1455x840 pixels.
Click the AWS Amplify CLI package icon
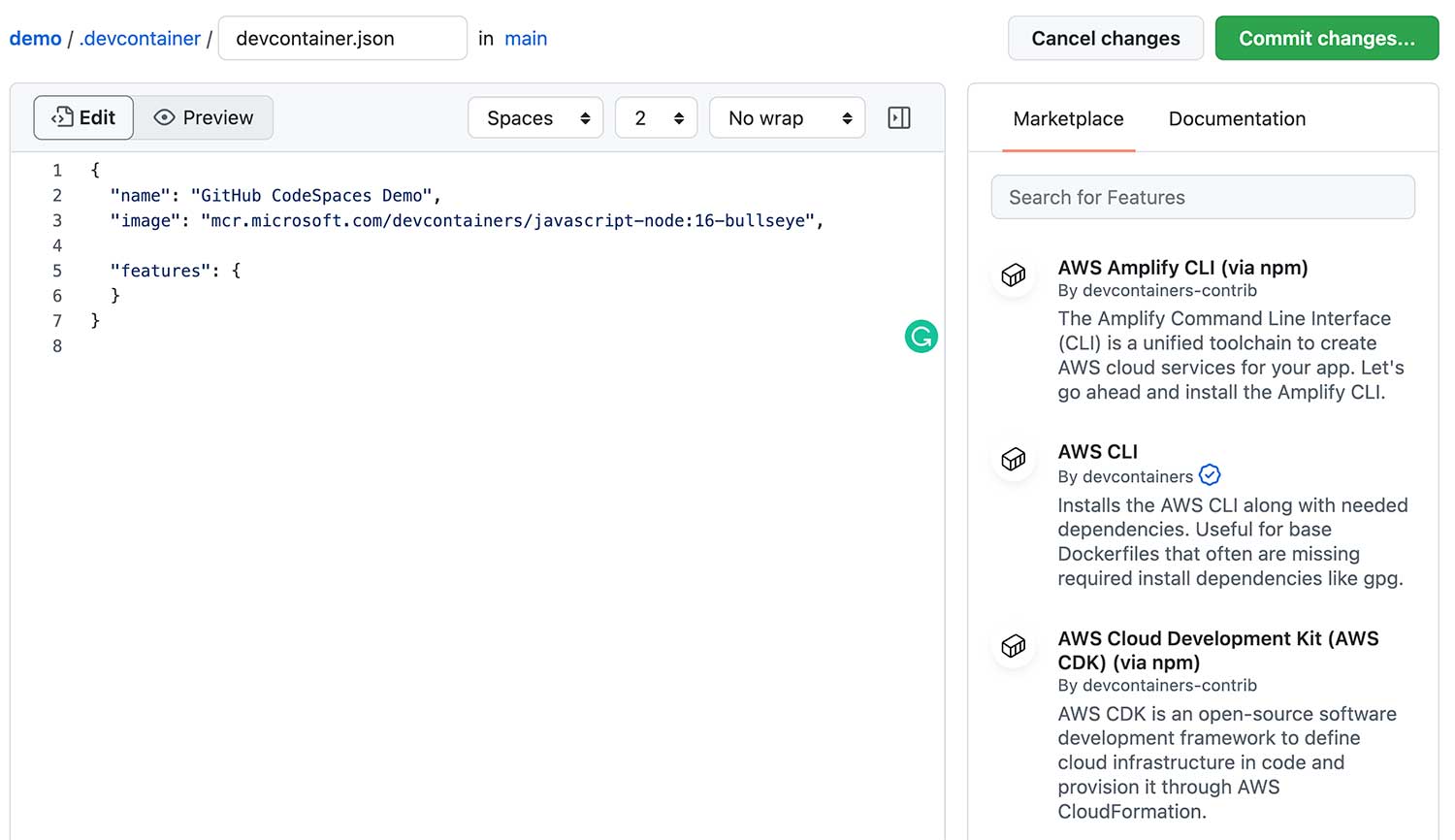(x=1014, y=275)
